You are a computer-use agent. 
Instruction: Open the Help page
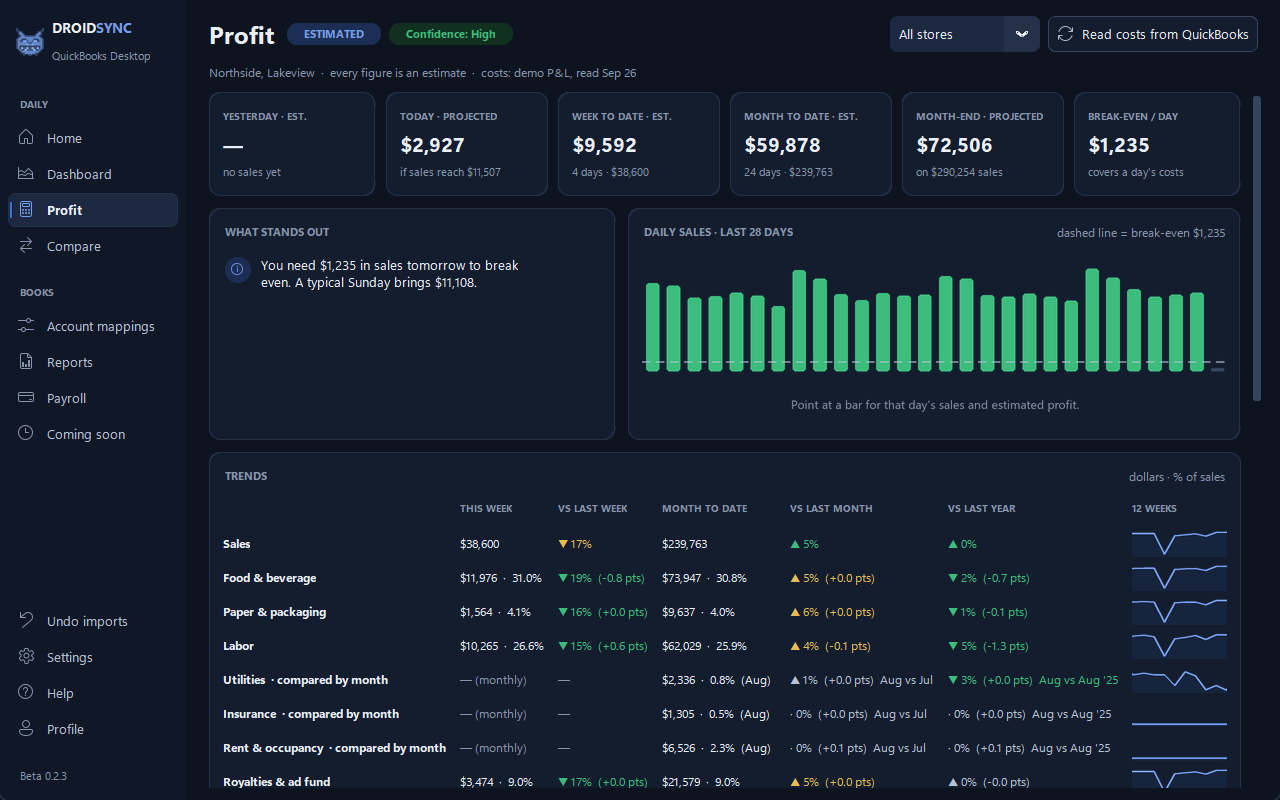tap(93, 693)
